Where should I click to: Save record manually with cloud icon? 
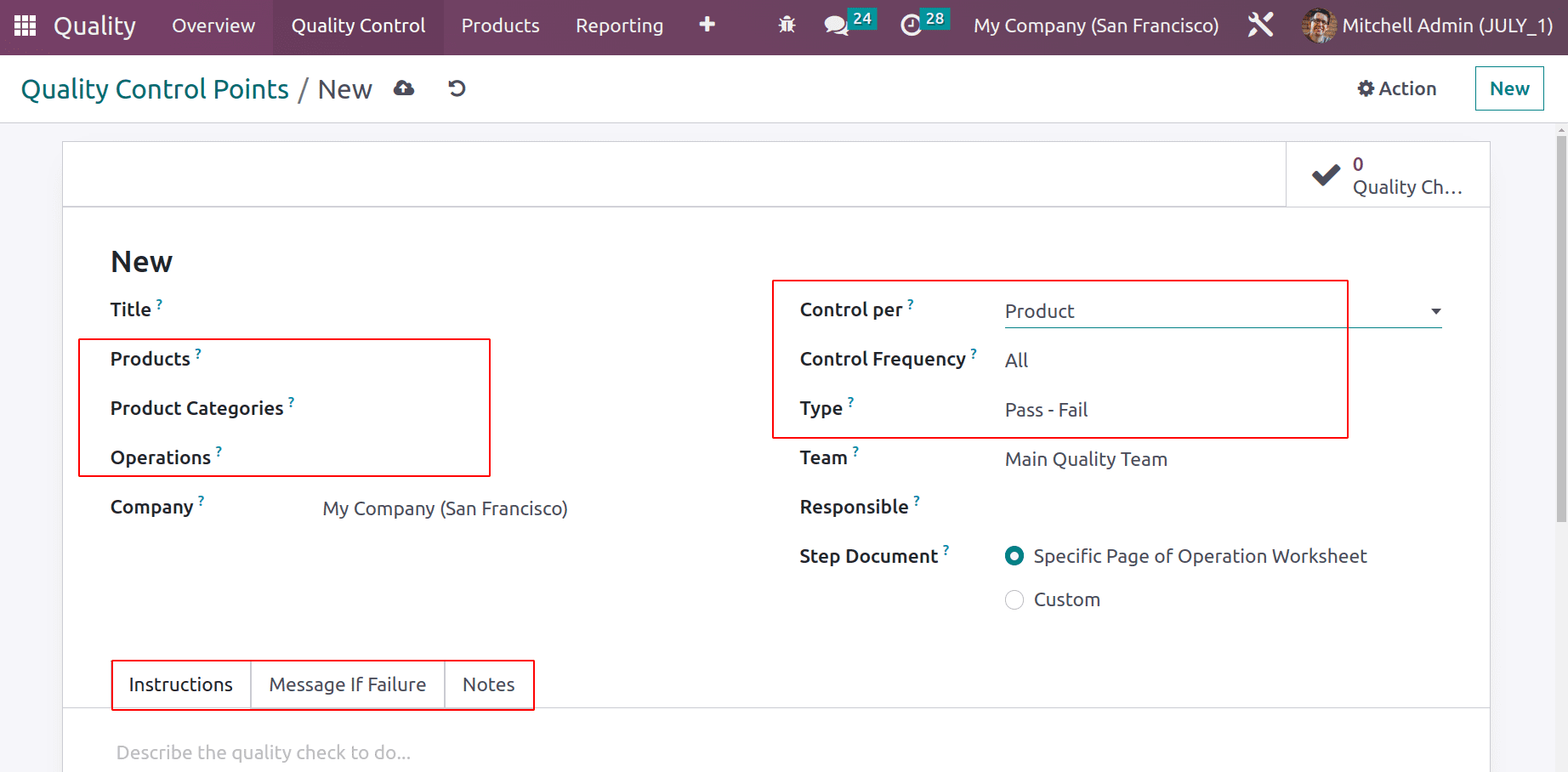point(404,89)
